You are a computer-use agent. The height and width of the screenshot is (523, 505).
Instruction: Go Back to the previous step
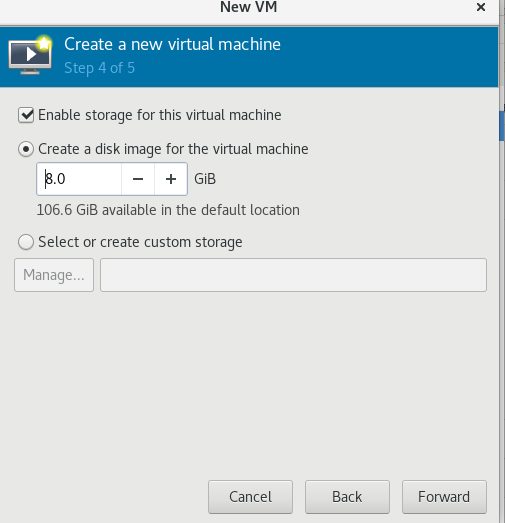[347, 497]
